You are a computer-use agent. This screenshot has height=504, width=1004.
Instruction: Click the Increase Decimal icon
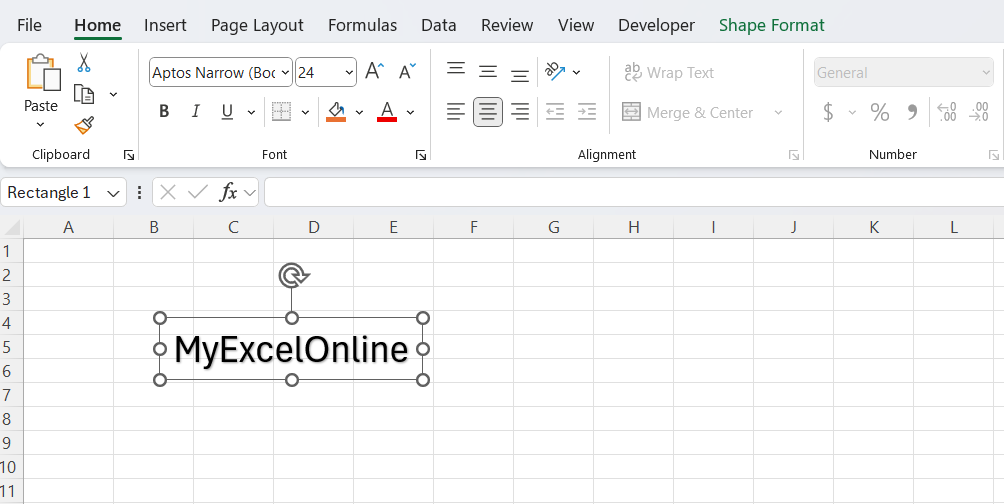946,112
